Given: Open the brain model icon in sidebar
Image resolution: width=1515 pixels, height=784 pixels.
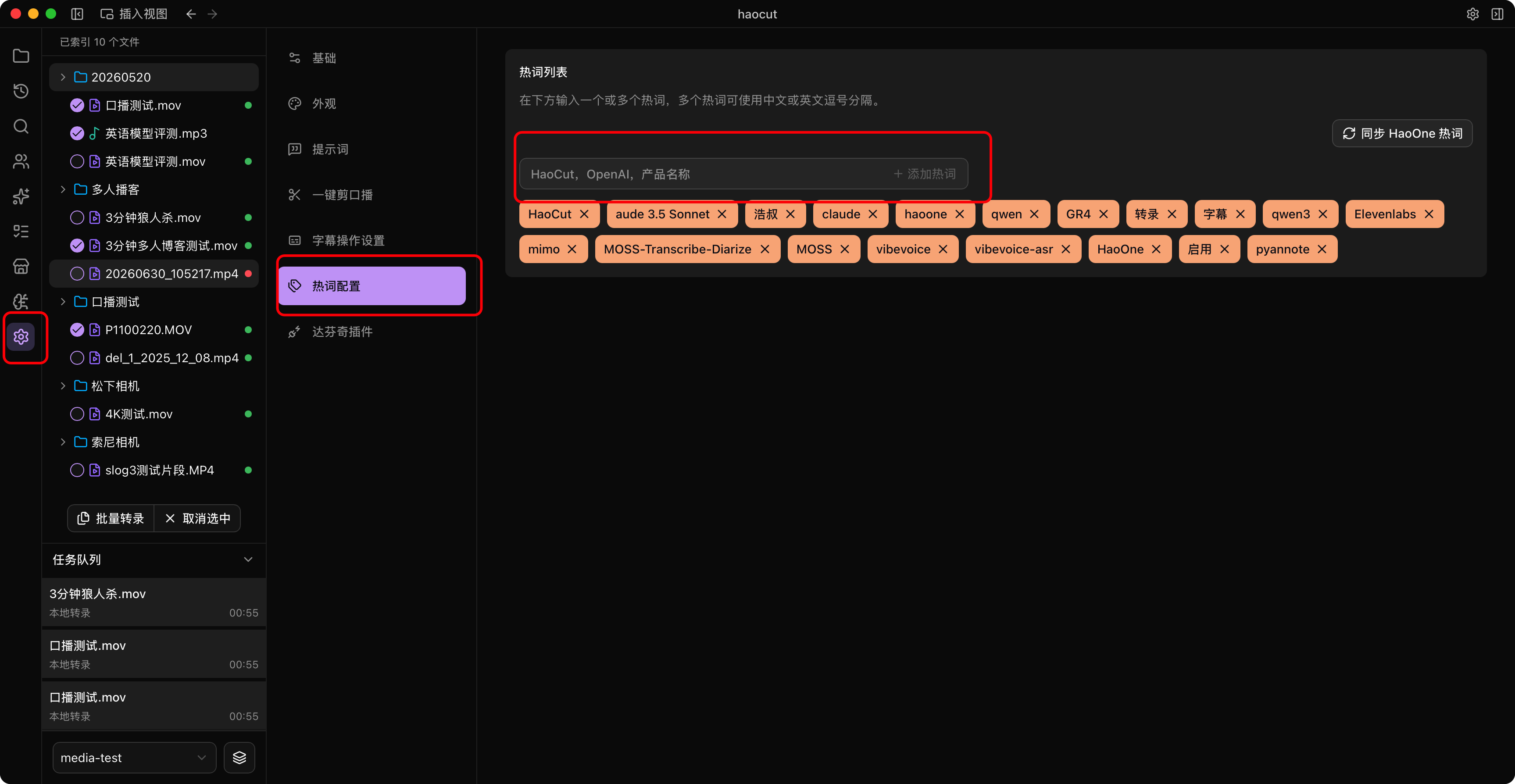Looking at the screenshot, I should [21, 302].
